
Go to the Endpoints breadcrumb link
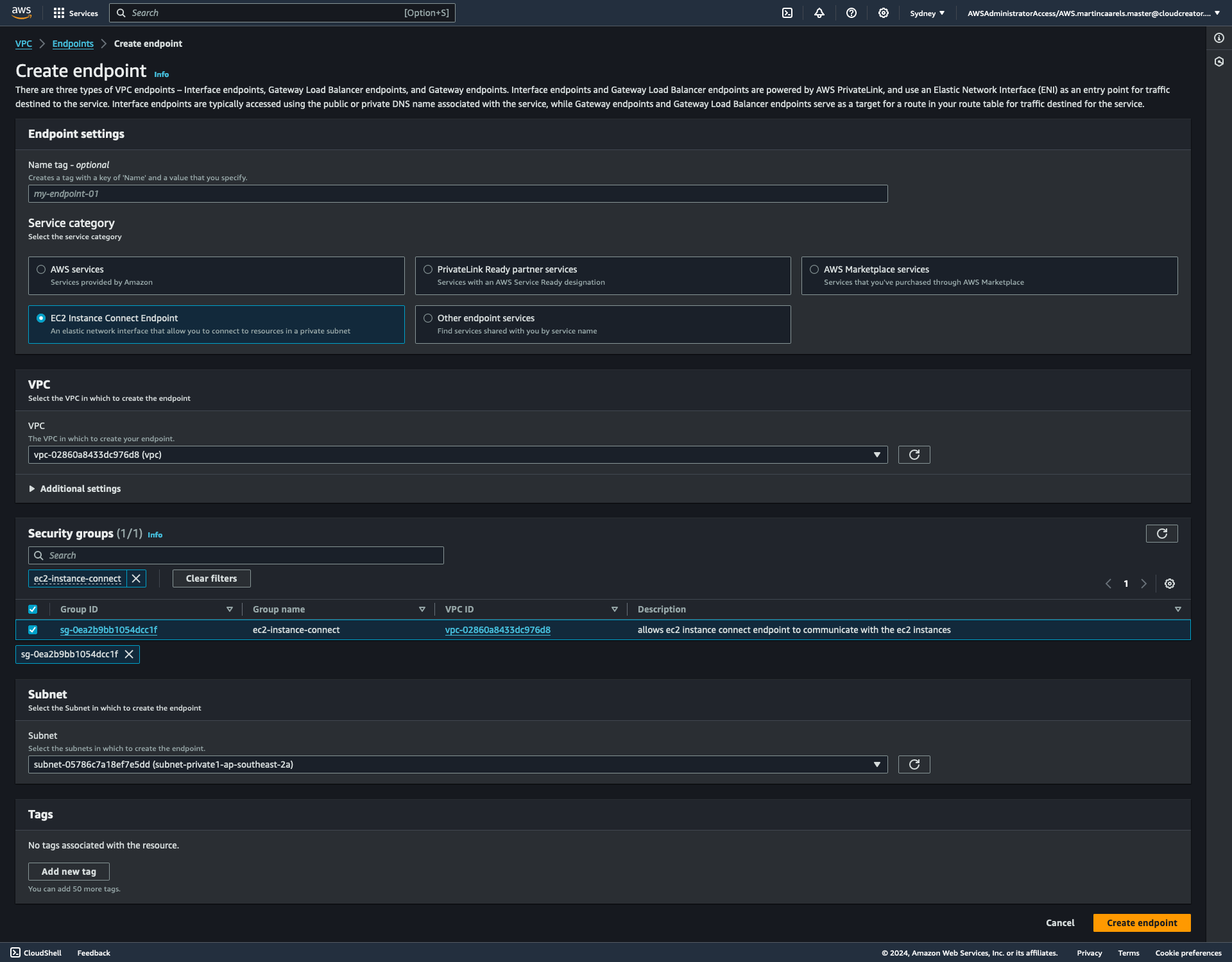point(73,44)
